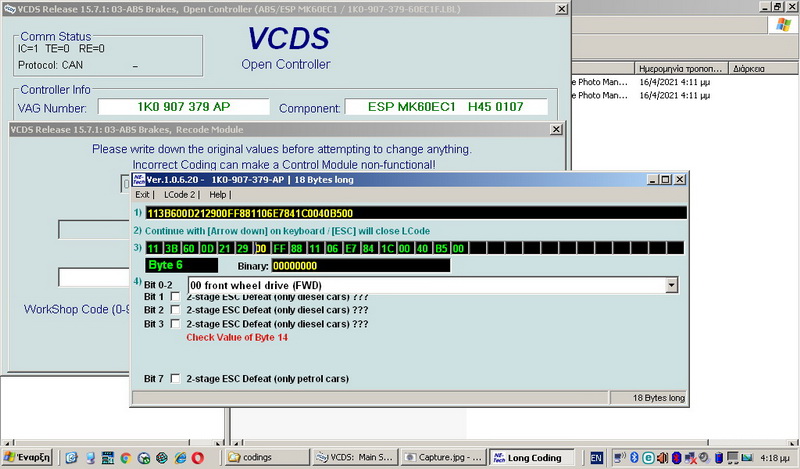Select byte cell 84
Image resolution: width=800 pixels, height=469 pixels.
[369, 249]
